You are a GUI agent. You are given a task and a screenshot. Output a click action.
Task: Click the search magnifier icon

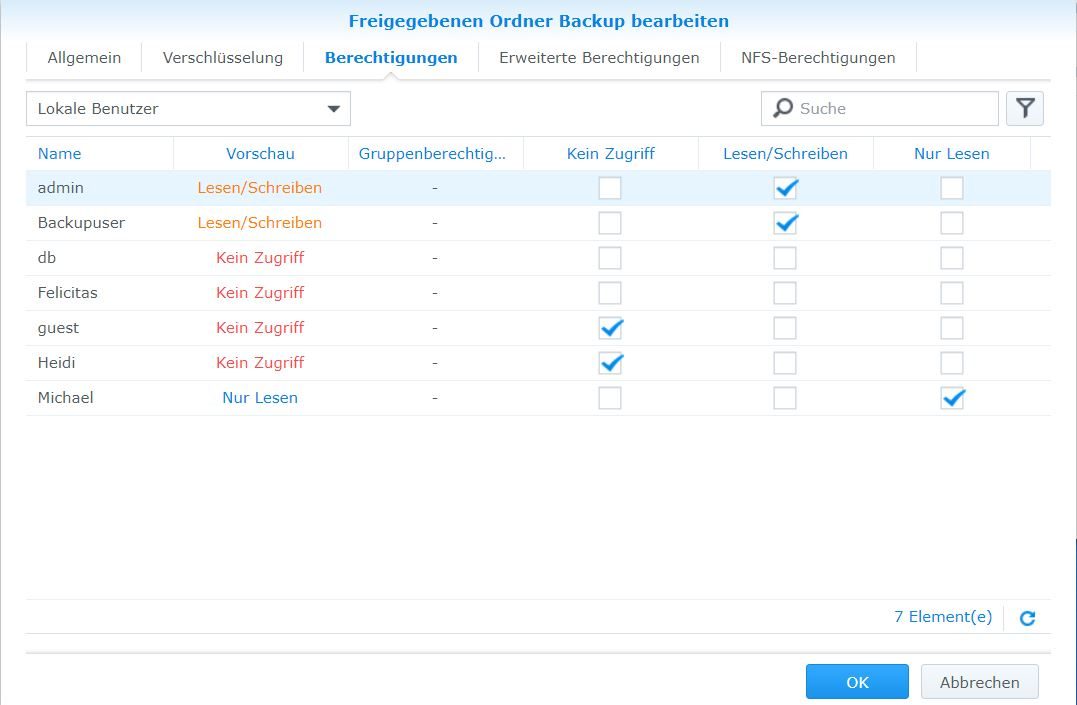[x=784, y=108]
